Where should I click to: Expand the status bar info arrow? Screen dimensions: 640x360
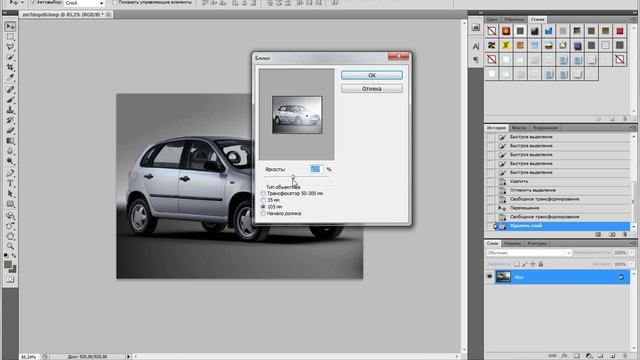pos(128,356)
